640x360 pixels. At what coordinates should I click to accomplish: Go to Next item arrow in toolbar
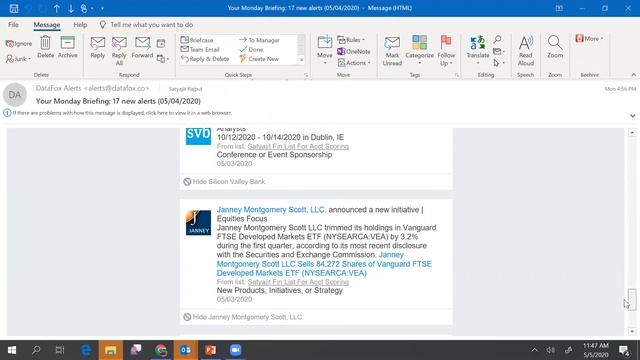[x=71, y=8]
